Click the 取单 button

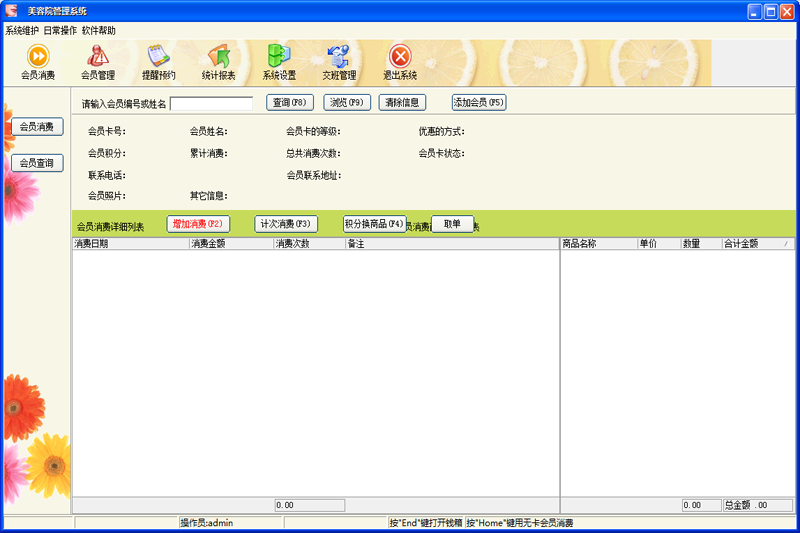453,224
